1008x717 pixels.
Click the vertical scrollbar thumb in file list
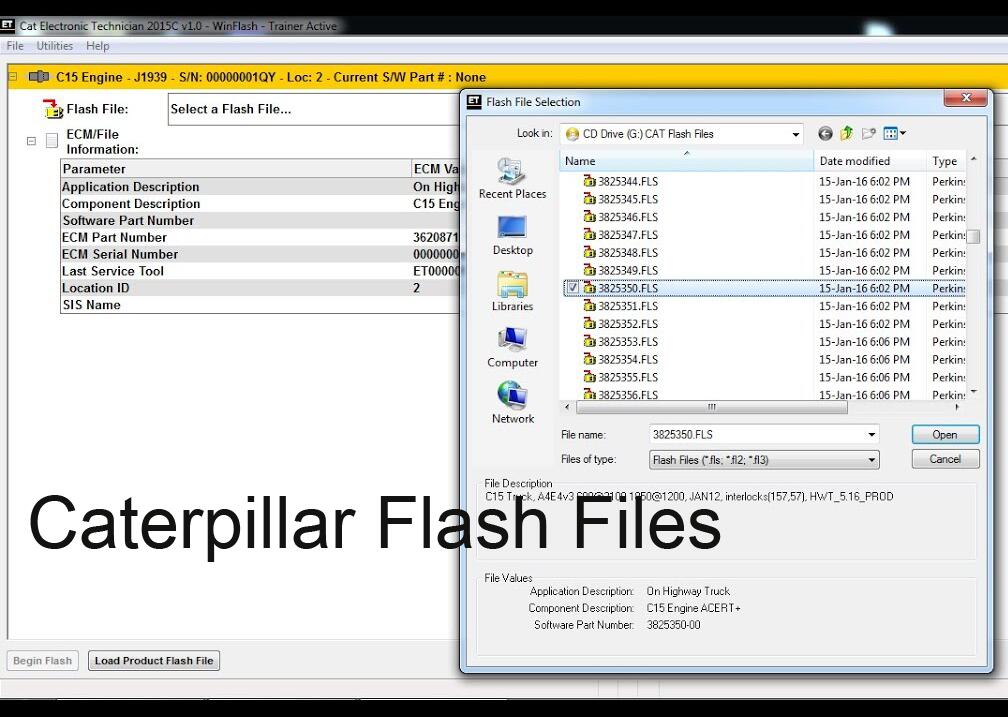974,236
